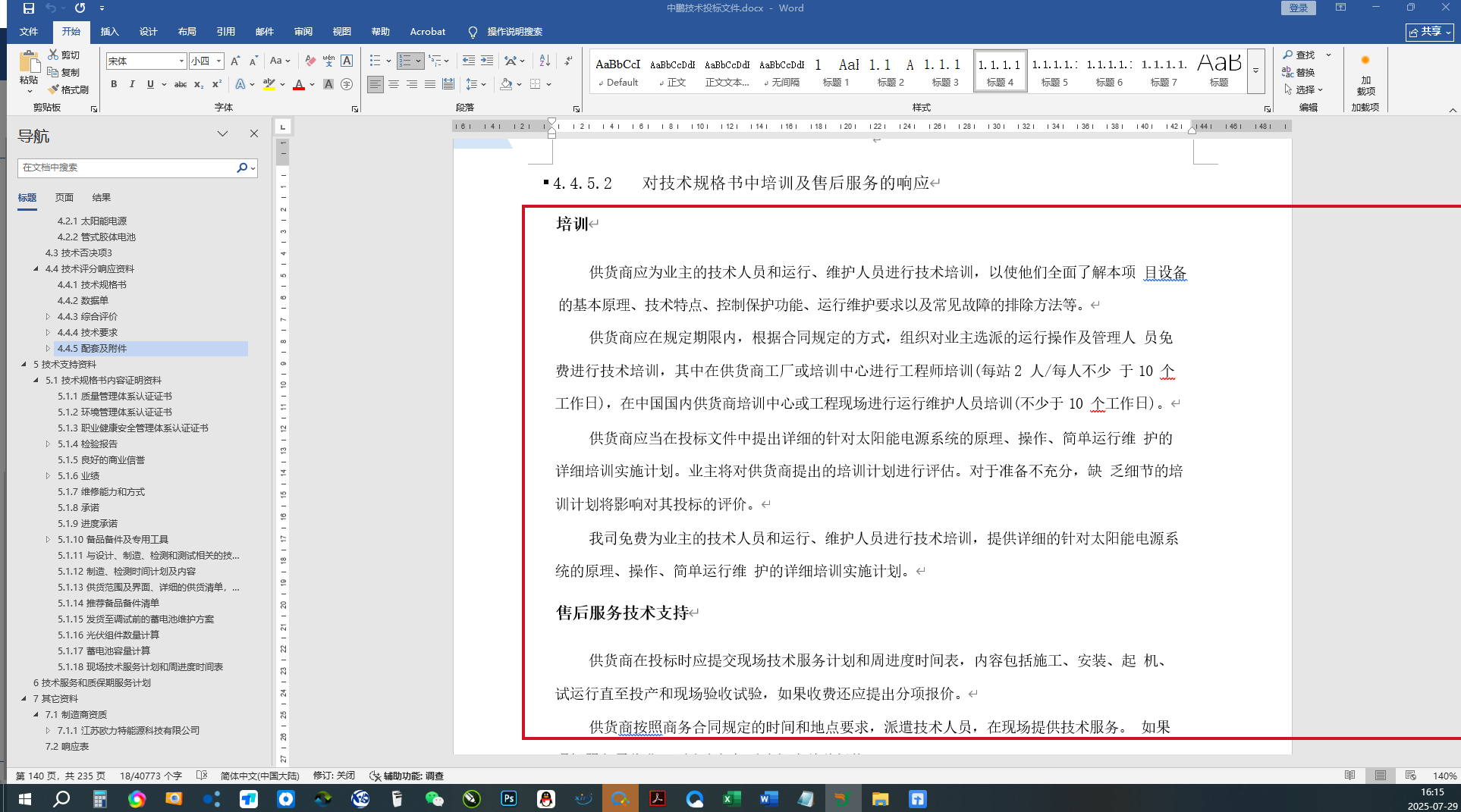
Task: Increase font size with the grow-font icon
Action: [235, 61]
